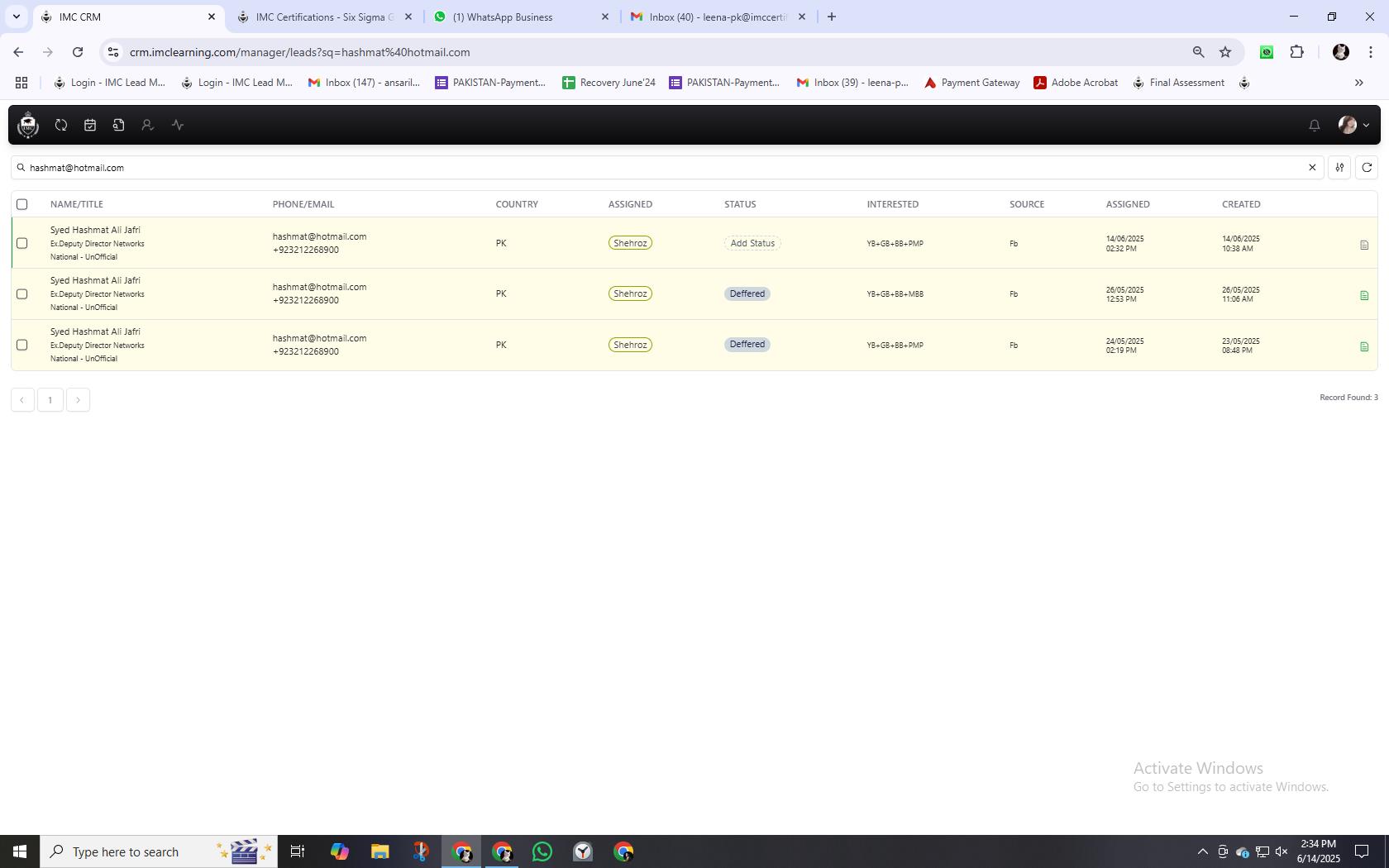1389x868 pixels.
Task: Show more bookmarks chevron
Action: click(1358, 83)
